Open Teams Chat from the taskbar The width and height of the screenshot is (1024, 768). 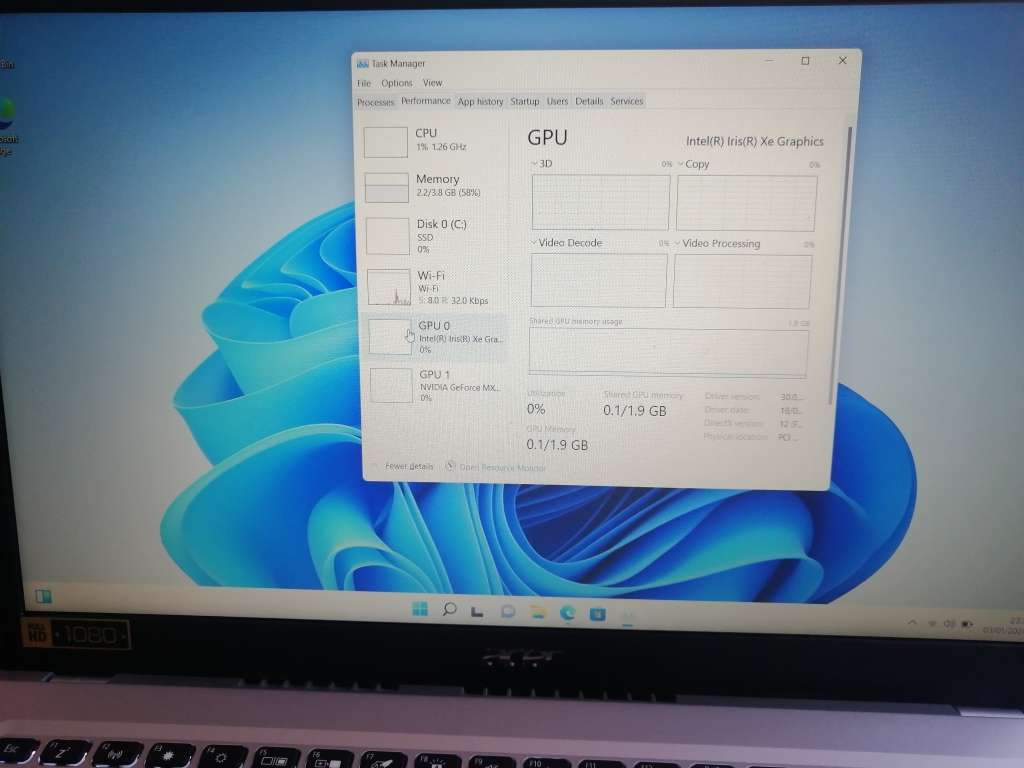[x=508, y=610]
